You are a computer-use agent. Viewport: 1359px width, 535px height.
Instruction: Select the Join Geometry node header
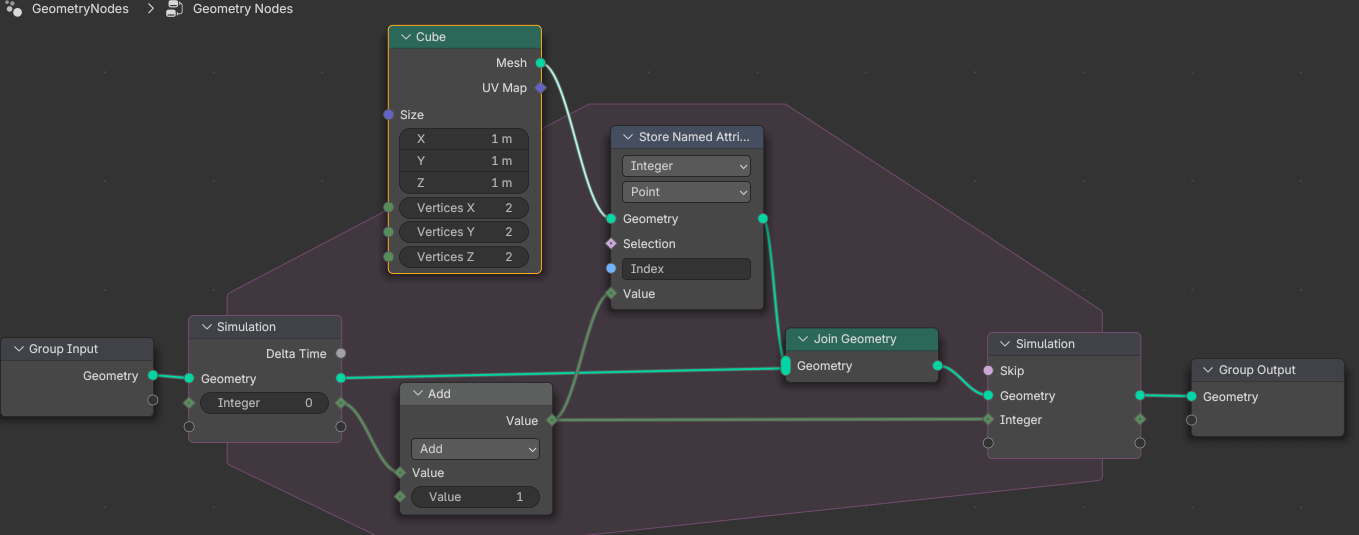coord(862,339)
